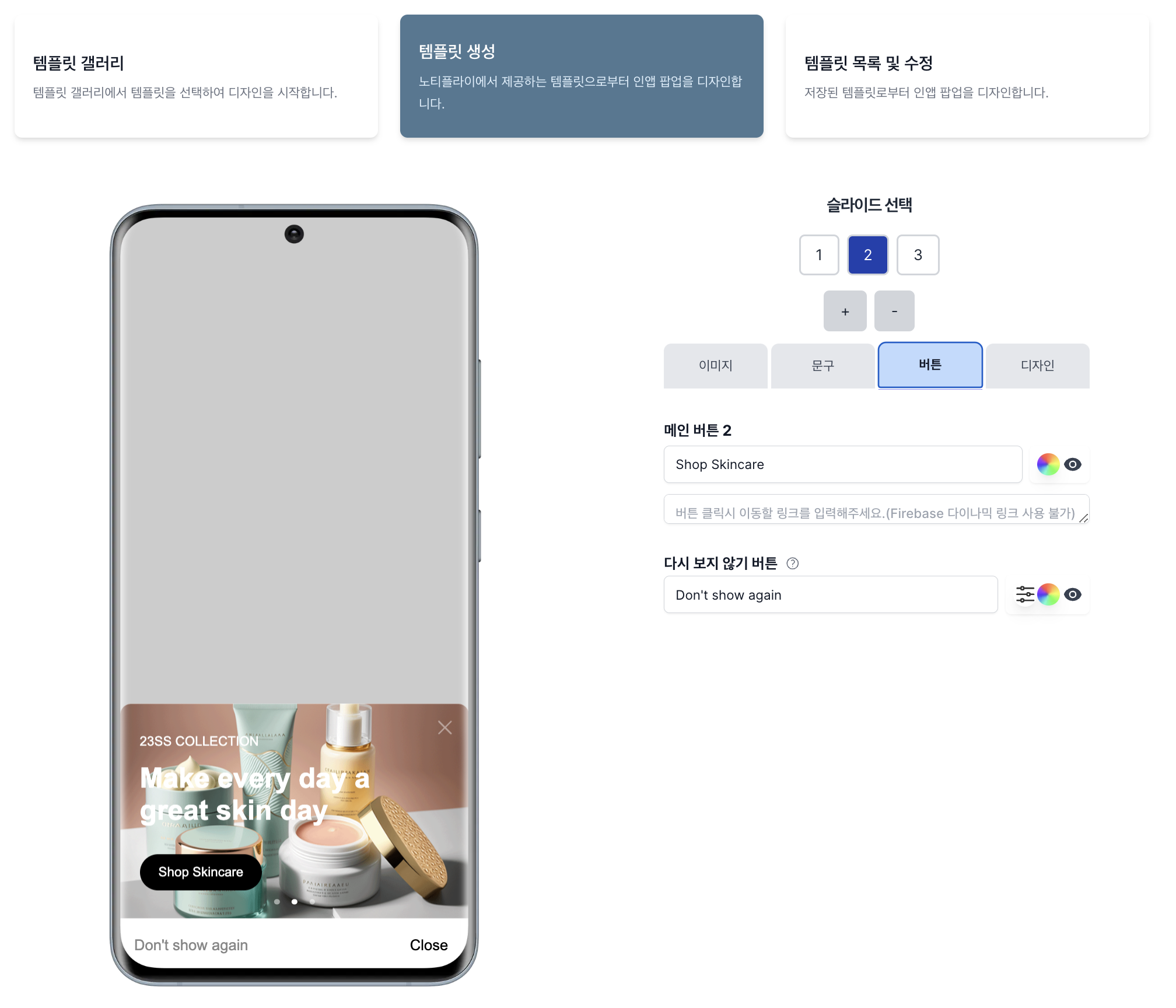Click the help question mark icon next to 다시 보지 않기 버튼
1176x1008 pixels.
tap(793, 562)
